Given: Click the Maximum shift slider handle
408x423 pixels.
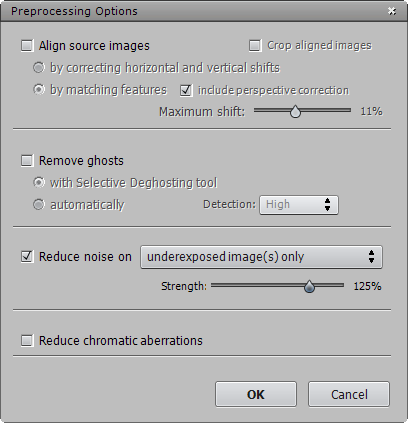Looking at the screenshot, I should pos(295,112).
